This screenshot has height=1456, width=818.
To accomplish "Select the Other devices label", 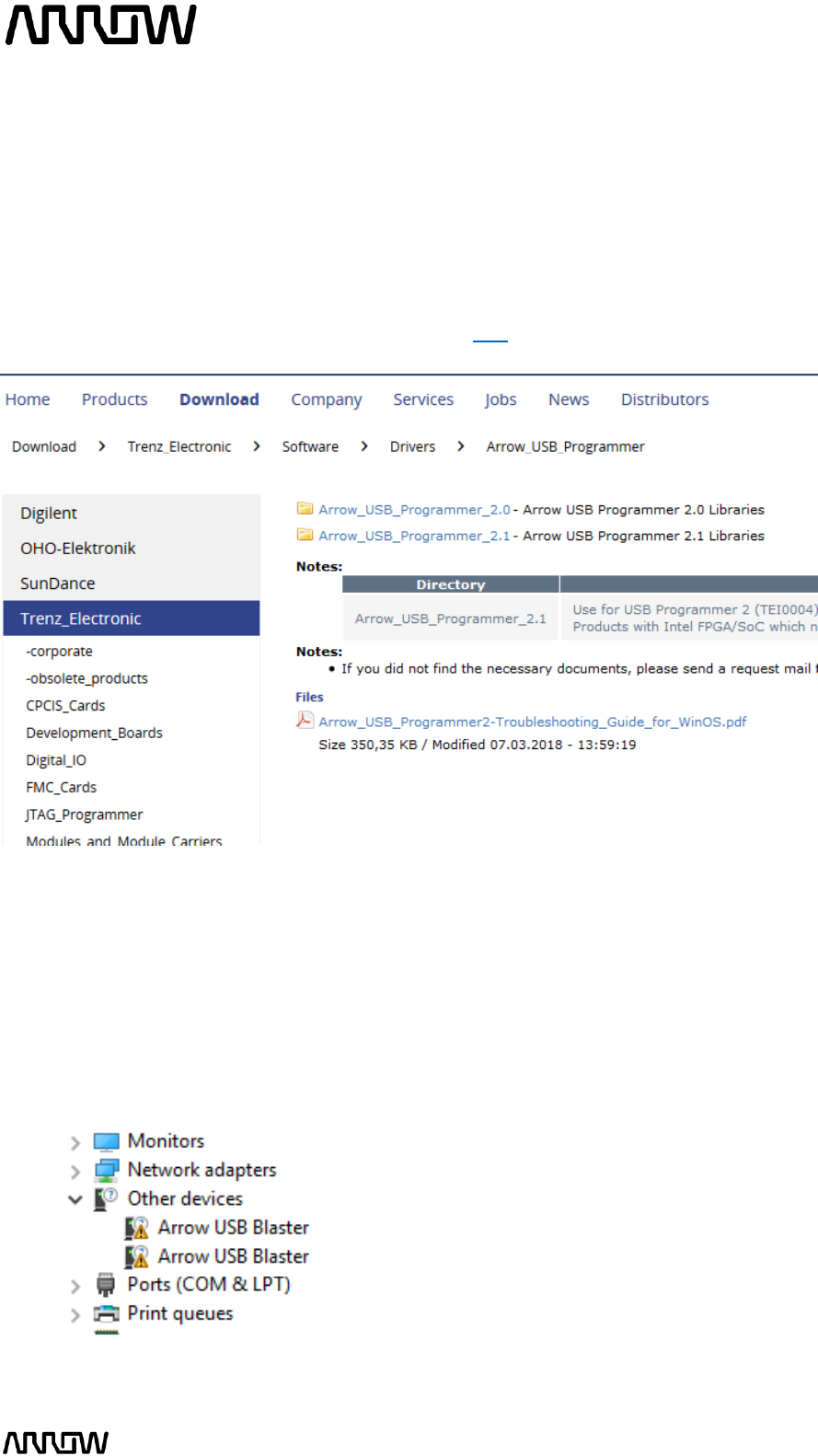I will coord(186,1198).
